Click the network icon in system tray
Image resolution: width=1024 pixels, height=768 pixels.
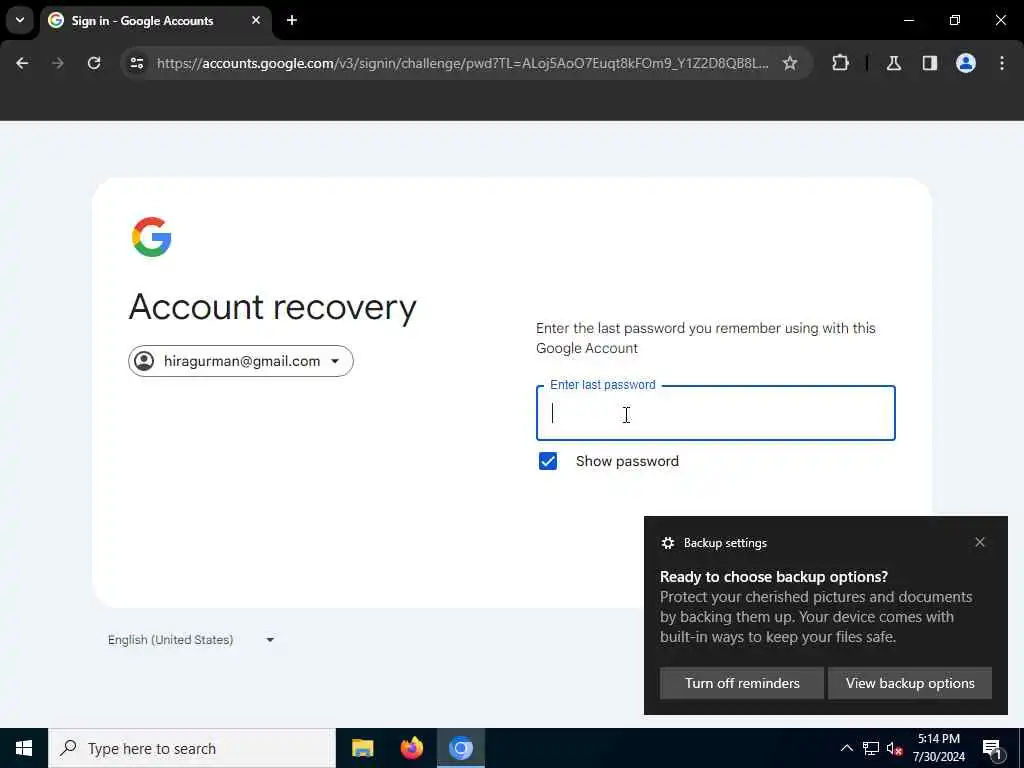[871, 748]
